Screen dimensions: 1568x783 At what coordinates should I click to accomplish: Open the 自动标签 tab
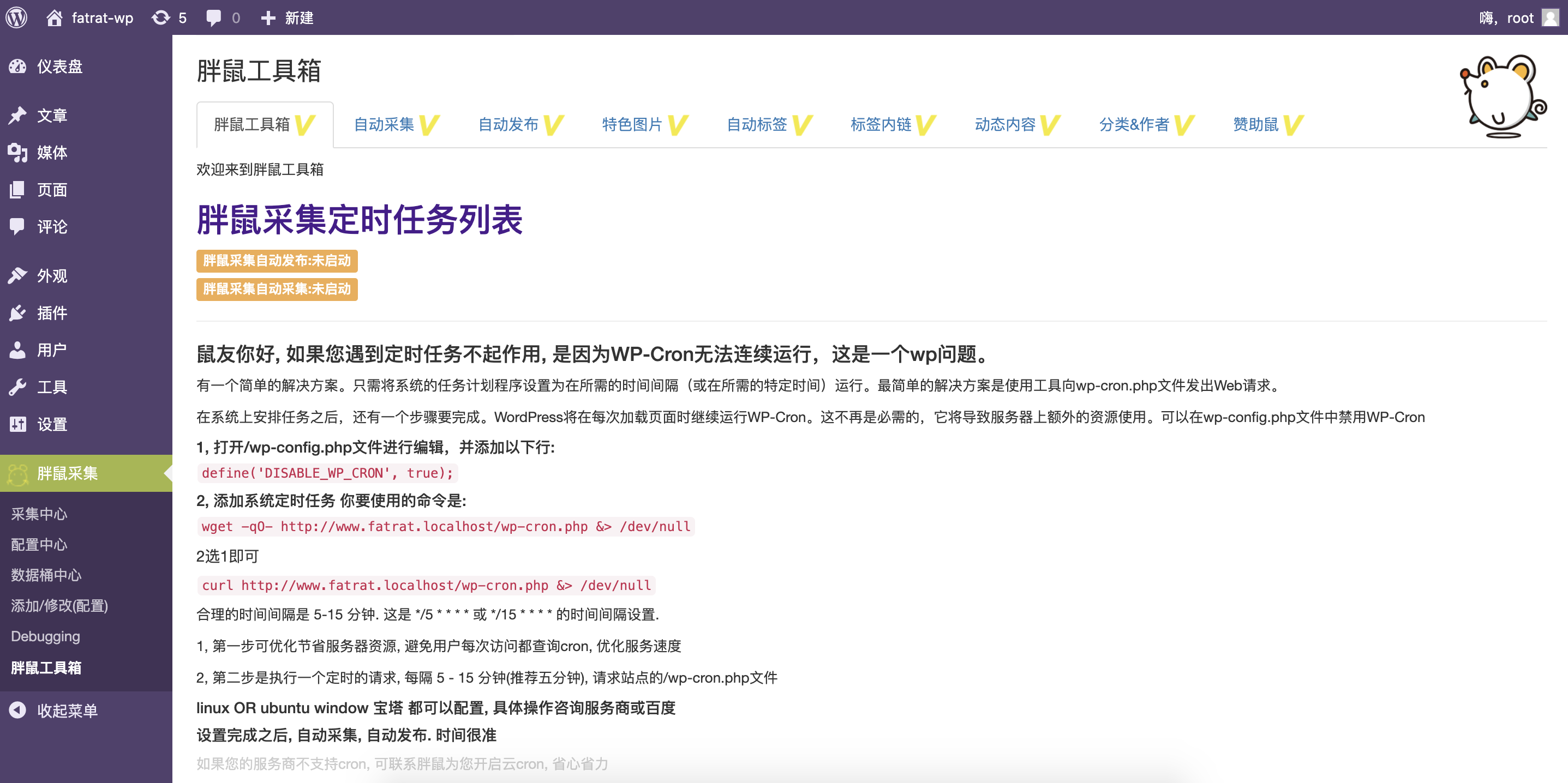click(x=769, y=125)
